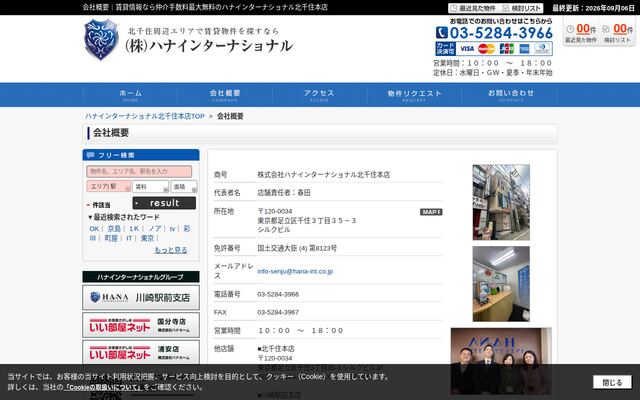Image resolution: width=640 pixels, height=400 pixels.
Task: Click recent search word OK
Action: click(94, 229)
